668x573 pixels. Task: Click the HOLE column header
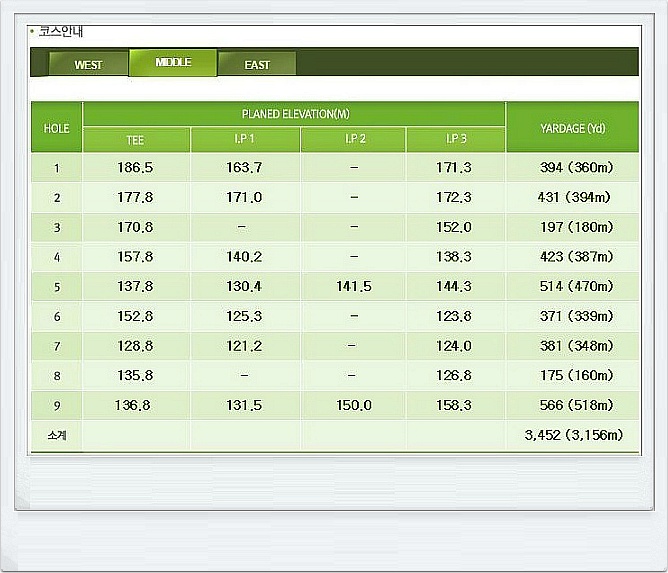click(56, 128)
